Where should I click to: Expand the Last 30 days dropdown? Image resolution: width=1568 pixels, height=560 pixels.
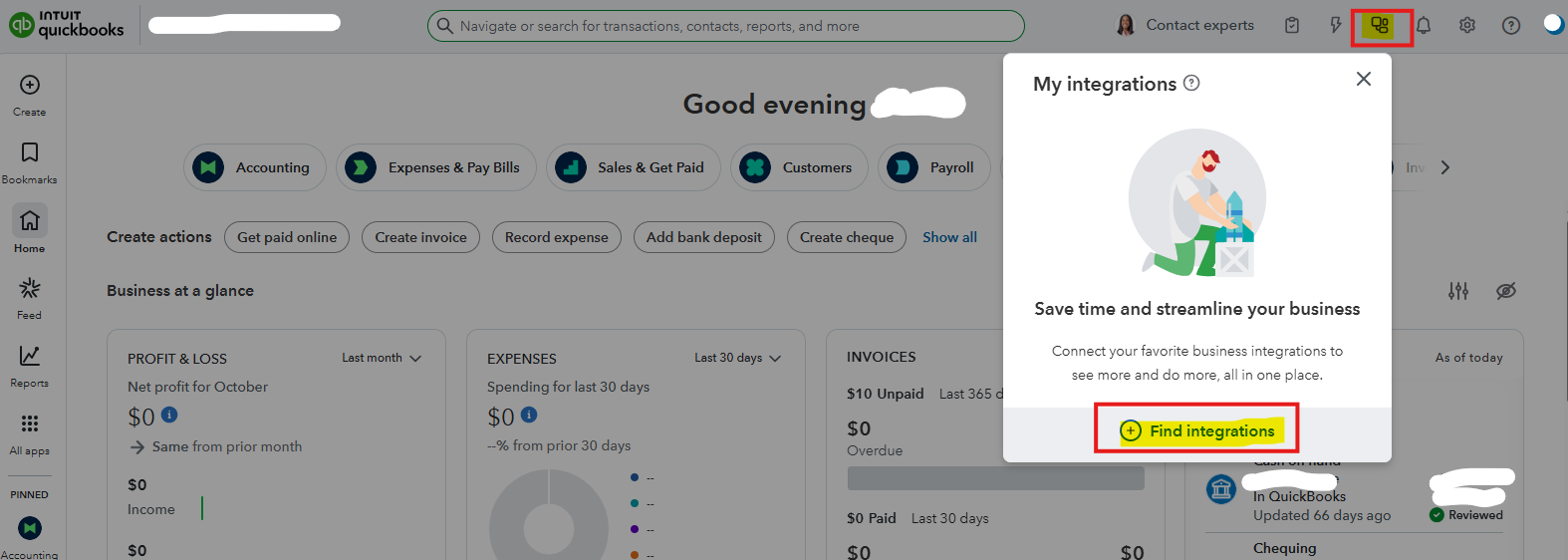737,358
